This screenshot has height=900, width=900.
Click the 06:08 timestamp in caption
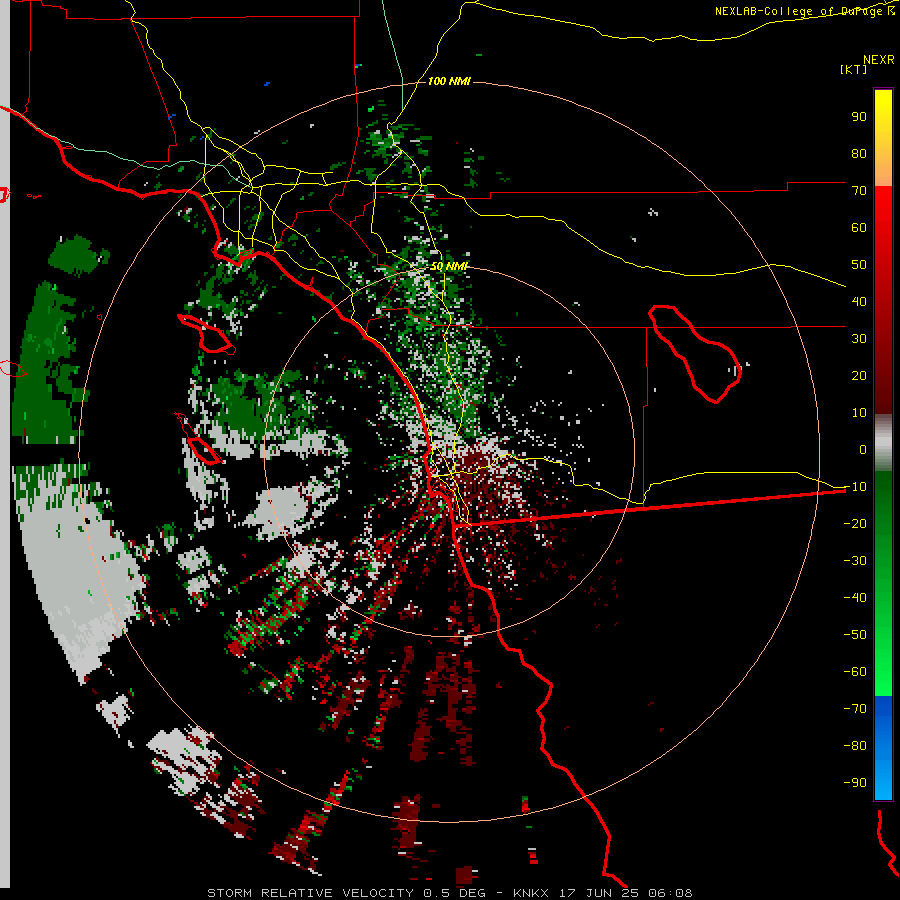670,893
